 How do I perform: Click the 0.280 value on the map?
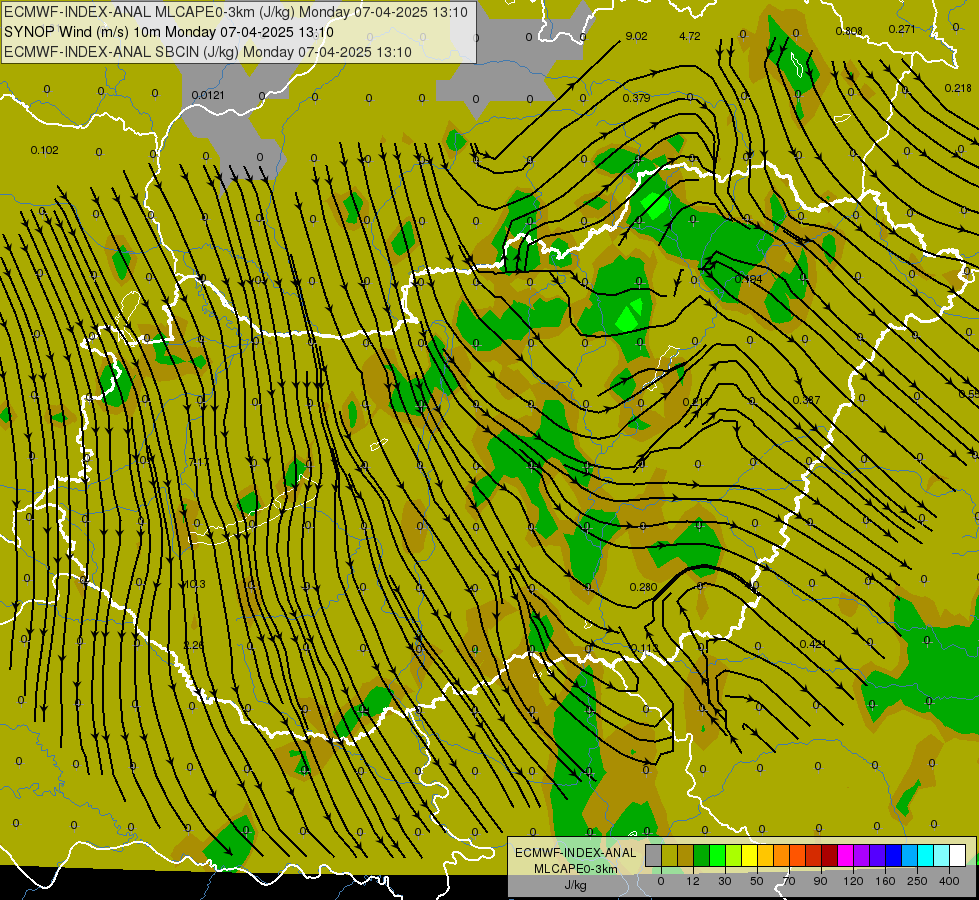(x=643, y=587)
